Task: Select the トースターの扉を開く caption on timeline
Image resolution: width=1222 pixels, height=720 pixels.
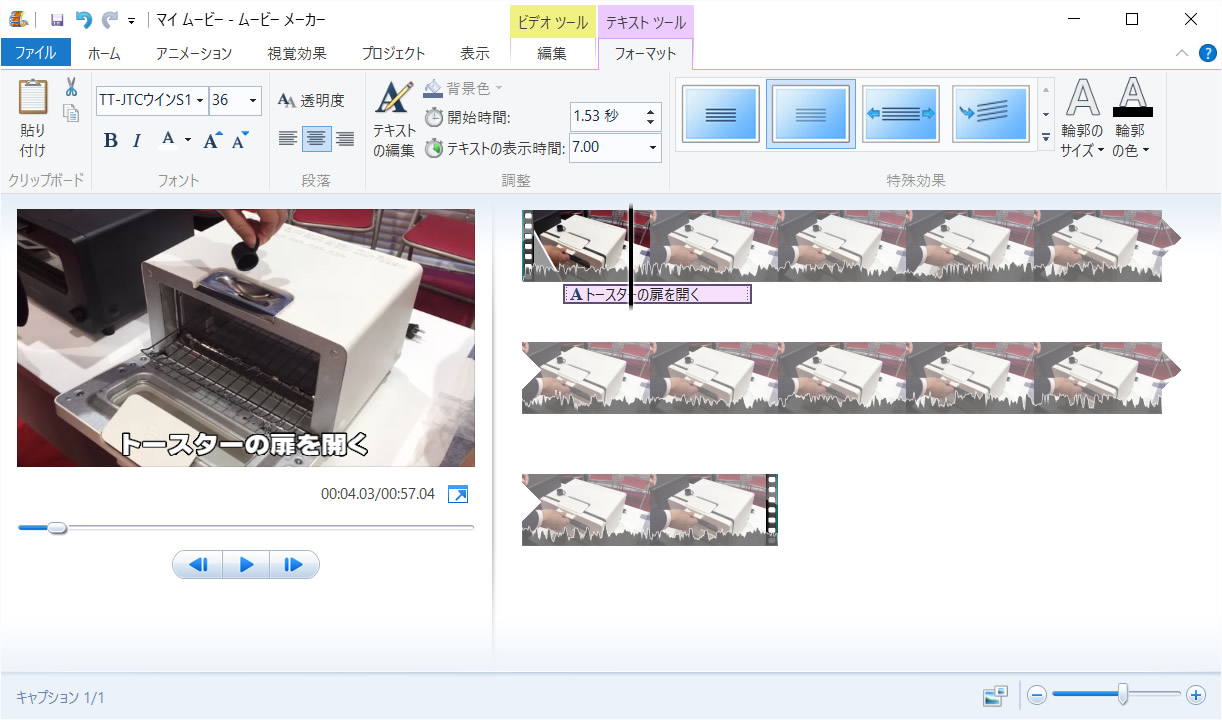Action: click(657, 294)
